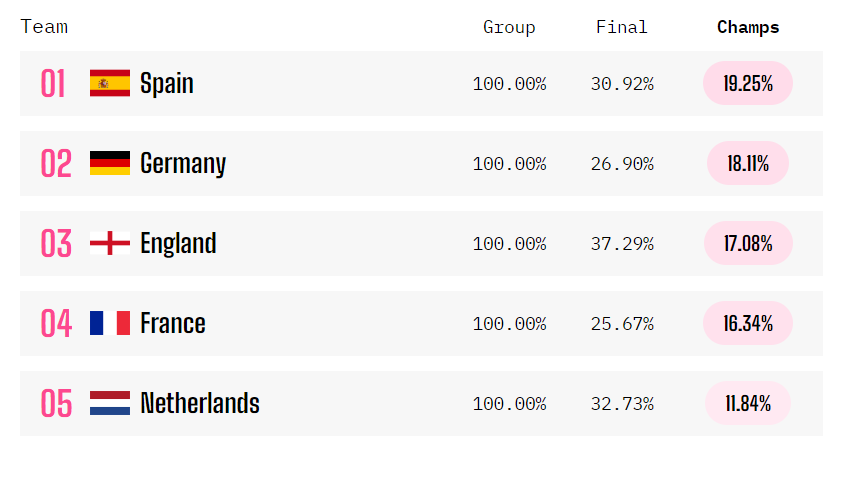
Task: Select the England team name
Action: (x=178, y=243)
